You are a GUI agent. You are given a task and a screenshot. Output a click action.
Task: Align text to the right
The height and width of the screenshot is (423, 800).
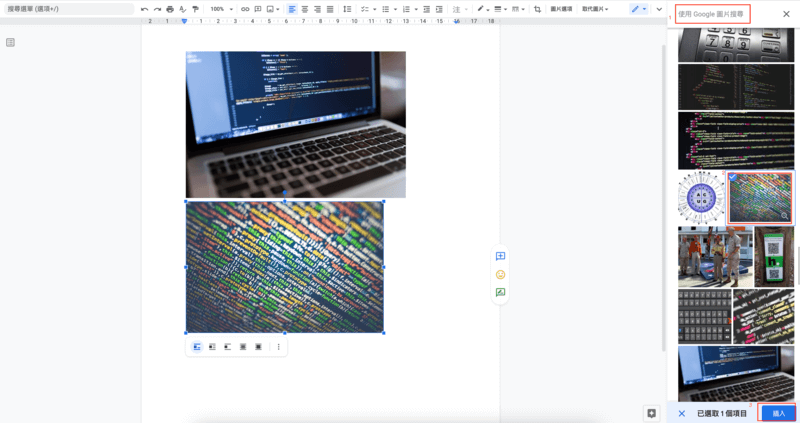pos(317,9)
